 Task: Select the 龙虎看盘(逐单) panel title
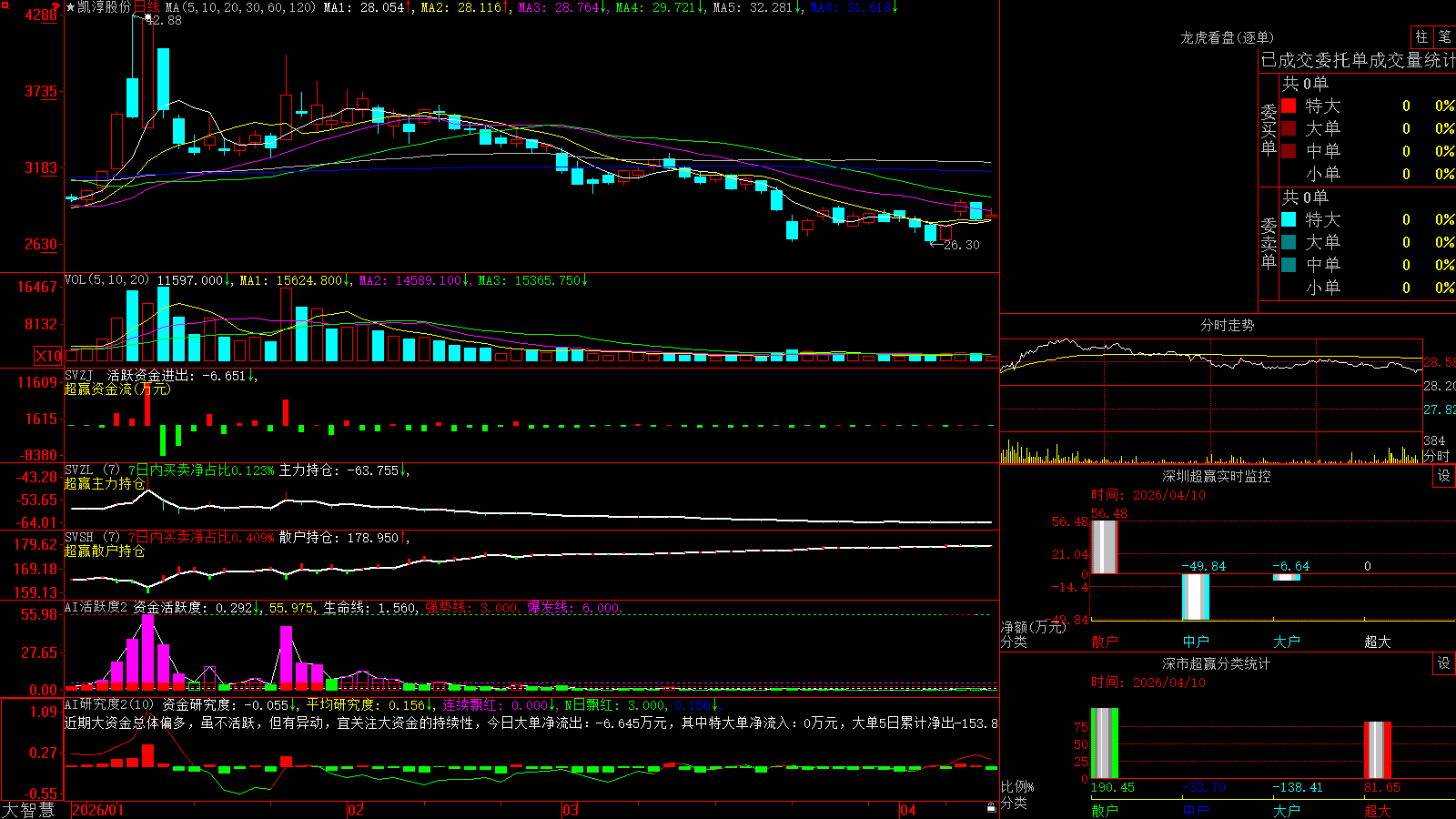[x=1228, y=37]
